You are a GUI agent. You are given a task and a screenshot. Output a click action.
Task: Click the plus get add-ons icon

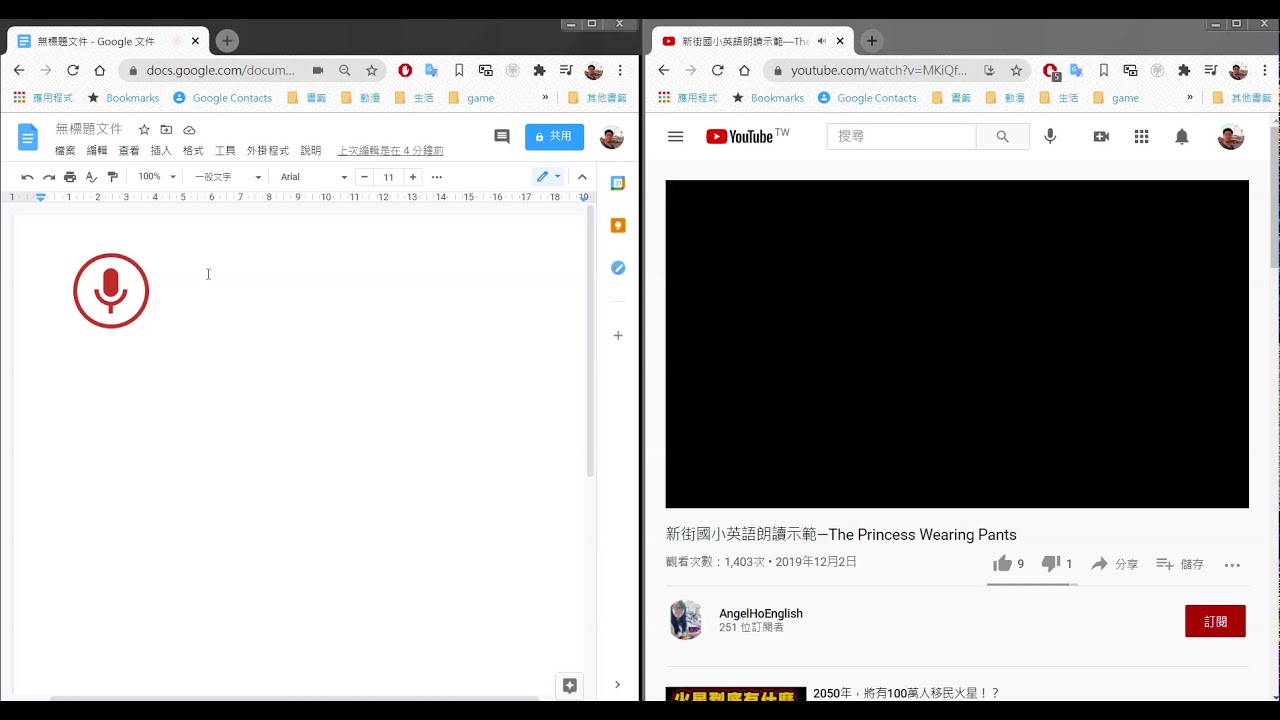[x=618, y=336]
